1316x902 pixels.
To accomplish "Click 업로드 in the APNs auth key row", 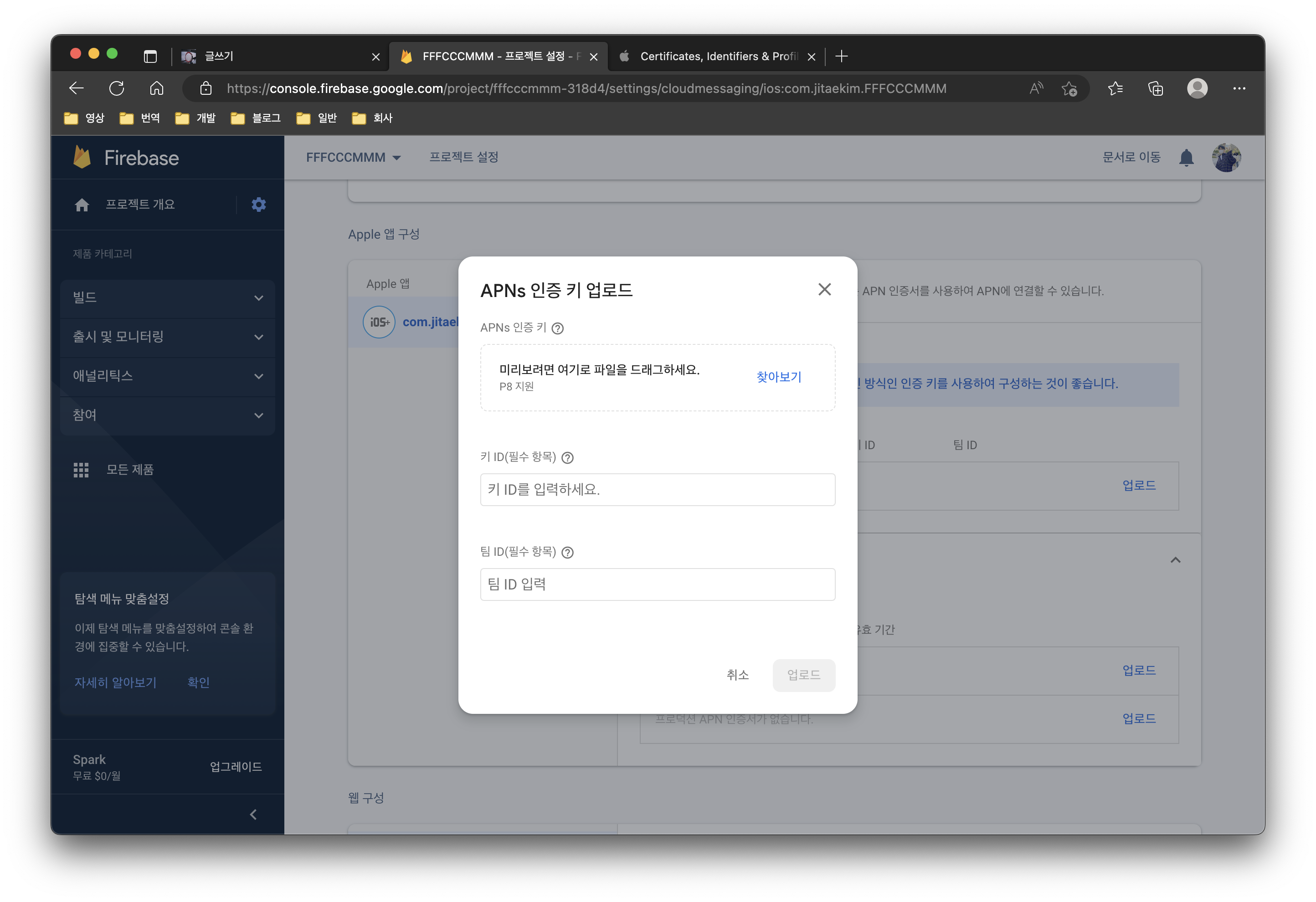I will click(1139, 485).
